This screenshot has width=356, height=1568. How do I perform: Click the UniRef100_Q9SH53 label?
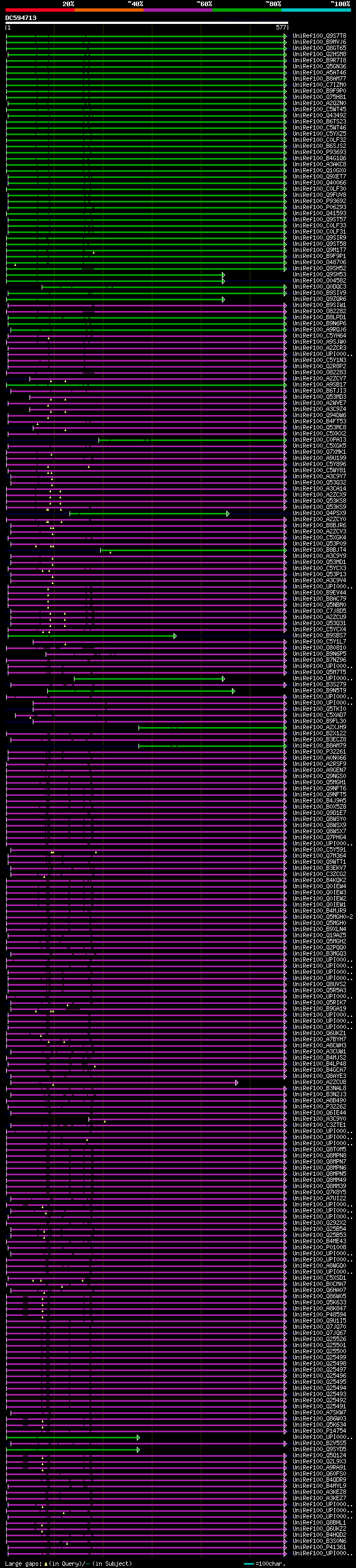pos(319,275)
